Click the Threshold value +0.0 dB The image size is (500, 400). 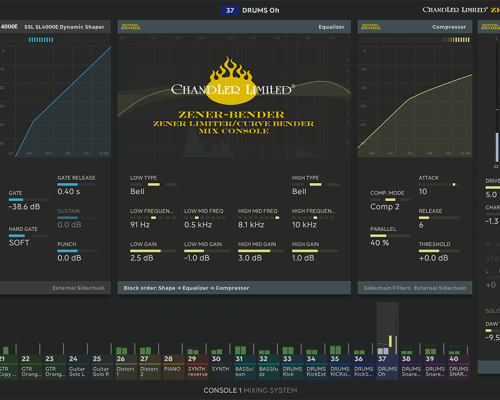pyautogui.click(x=434, y=258)
